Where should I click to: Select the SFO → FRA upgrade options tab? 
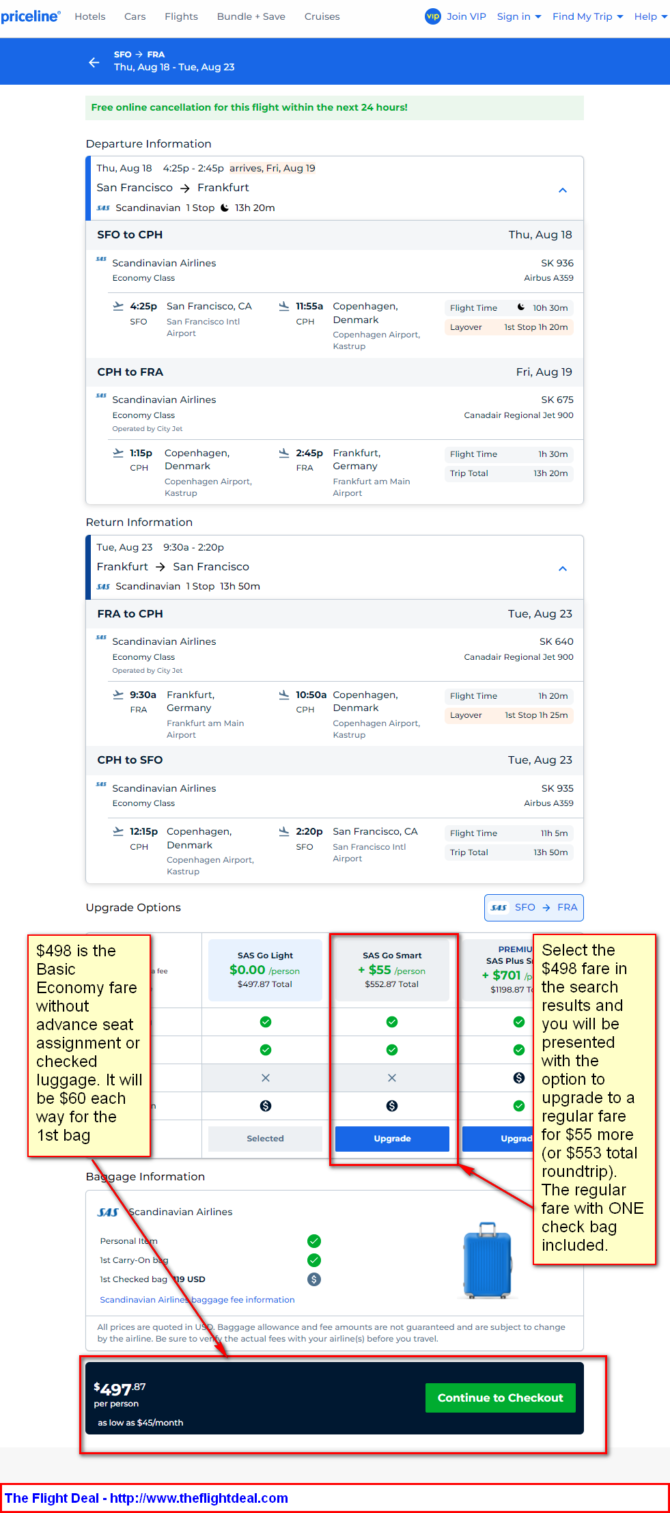[534, 908]
